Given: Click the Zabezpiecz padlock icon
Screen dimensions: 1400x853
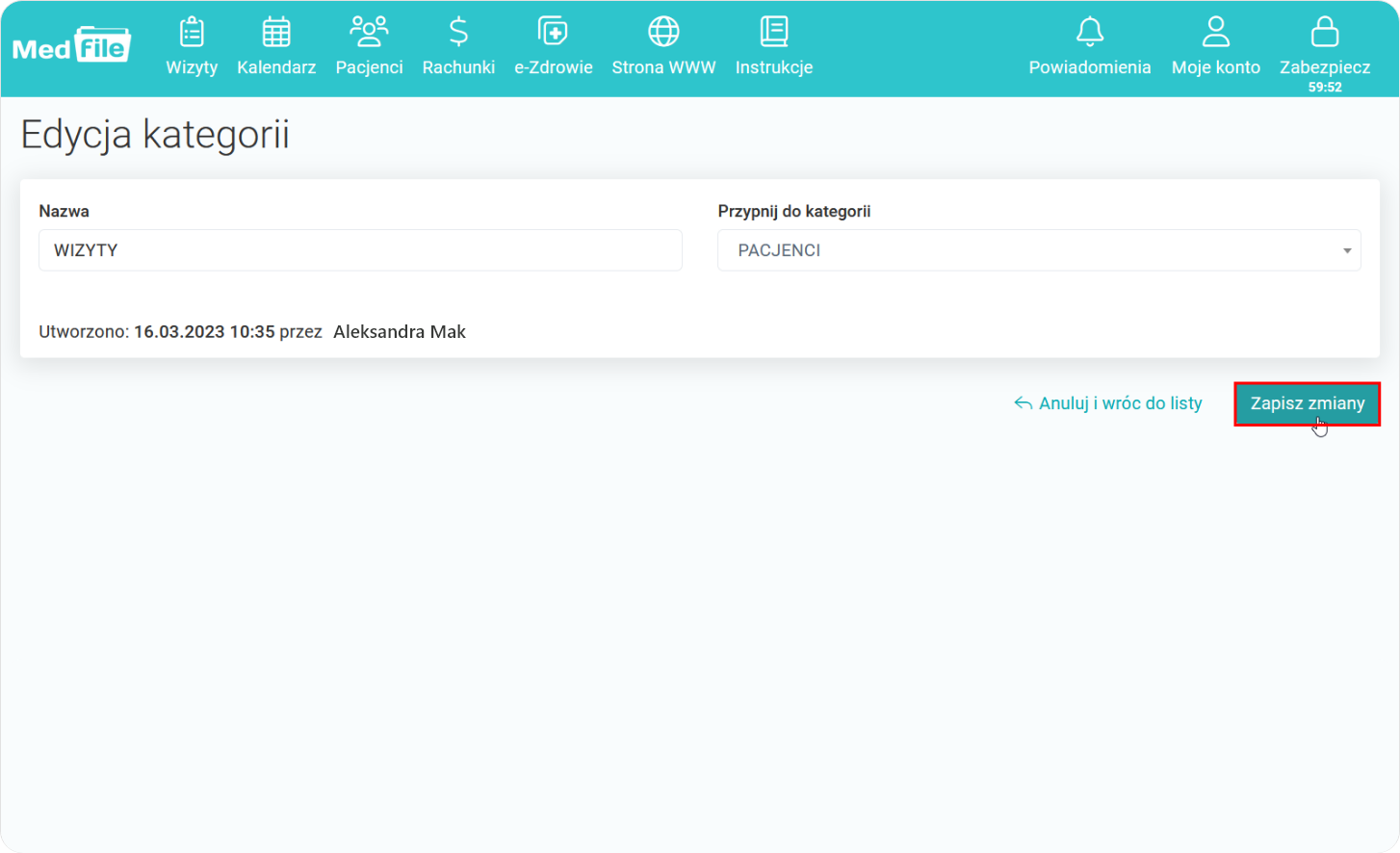Looking at the screenshot, I should (1325, 32).
